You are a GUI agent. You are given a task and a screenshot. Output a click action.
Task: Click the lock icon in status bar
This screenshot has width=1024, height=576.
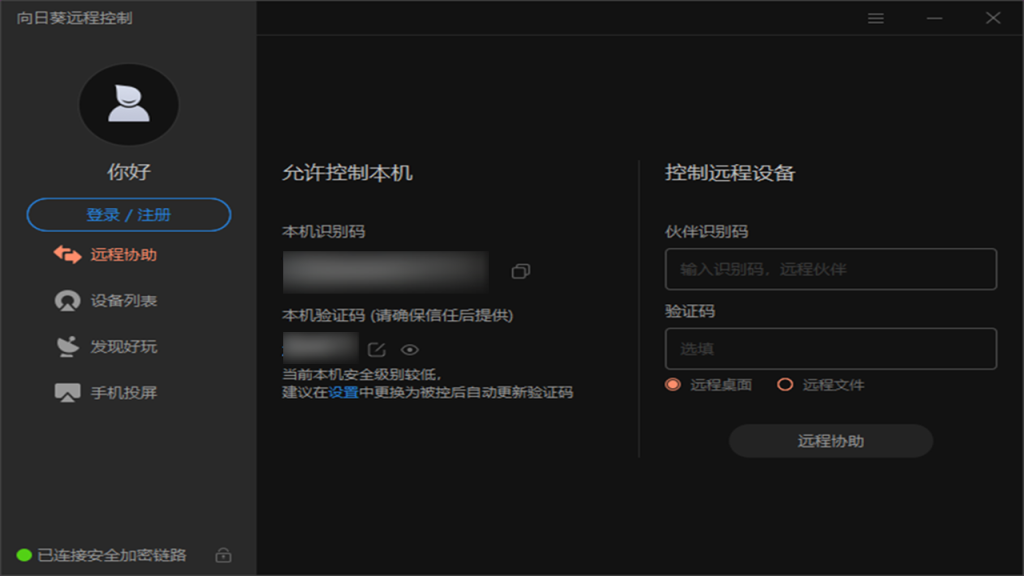pos(223,555)
